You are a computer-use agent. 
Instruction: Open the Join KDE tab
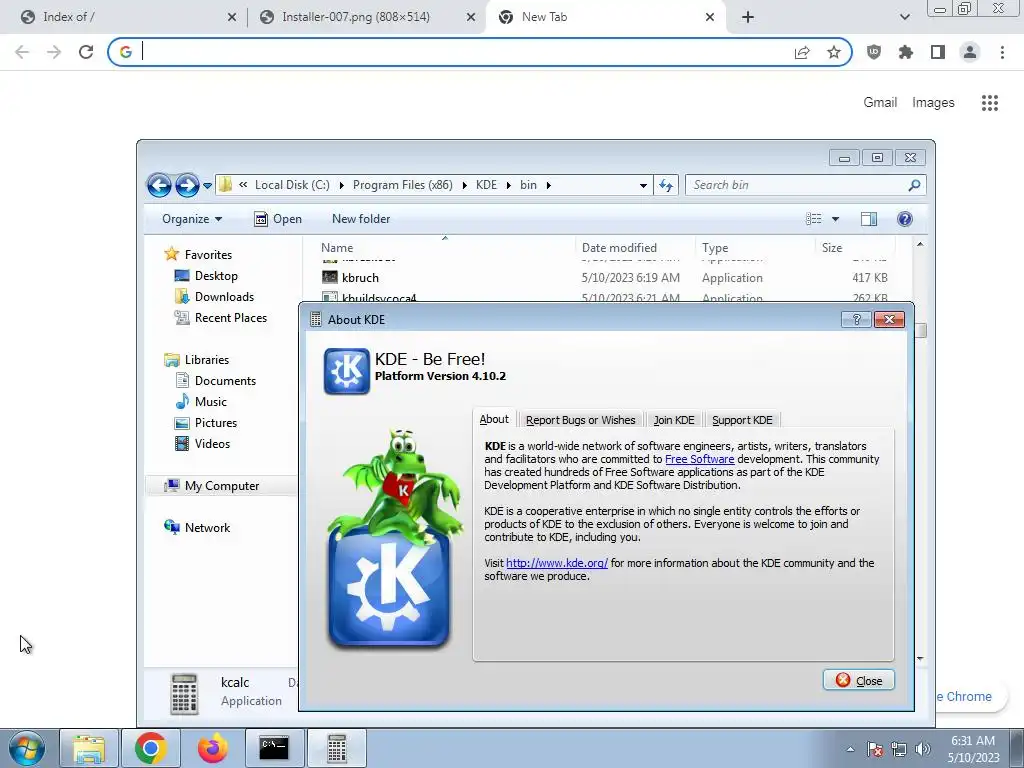674,420
